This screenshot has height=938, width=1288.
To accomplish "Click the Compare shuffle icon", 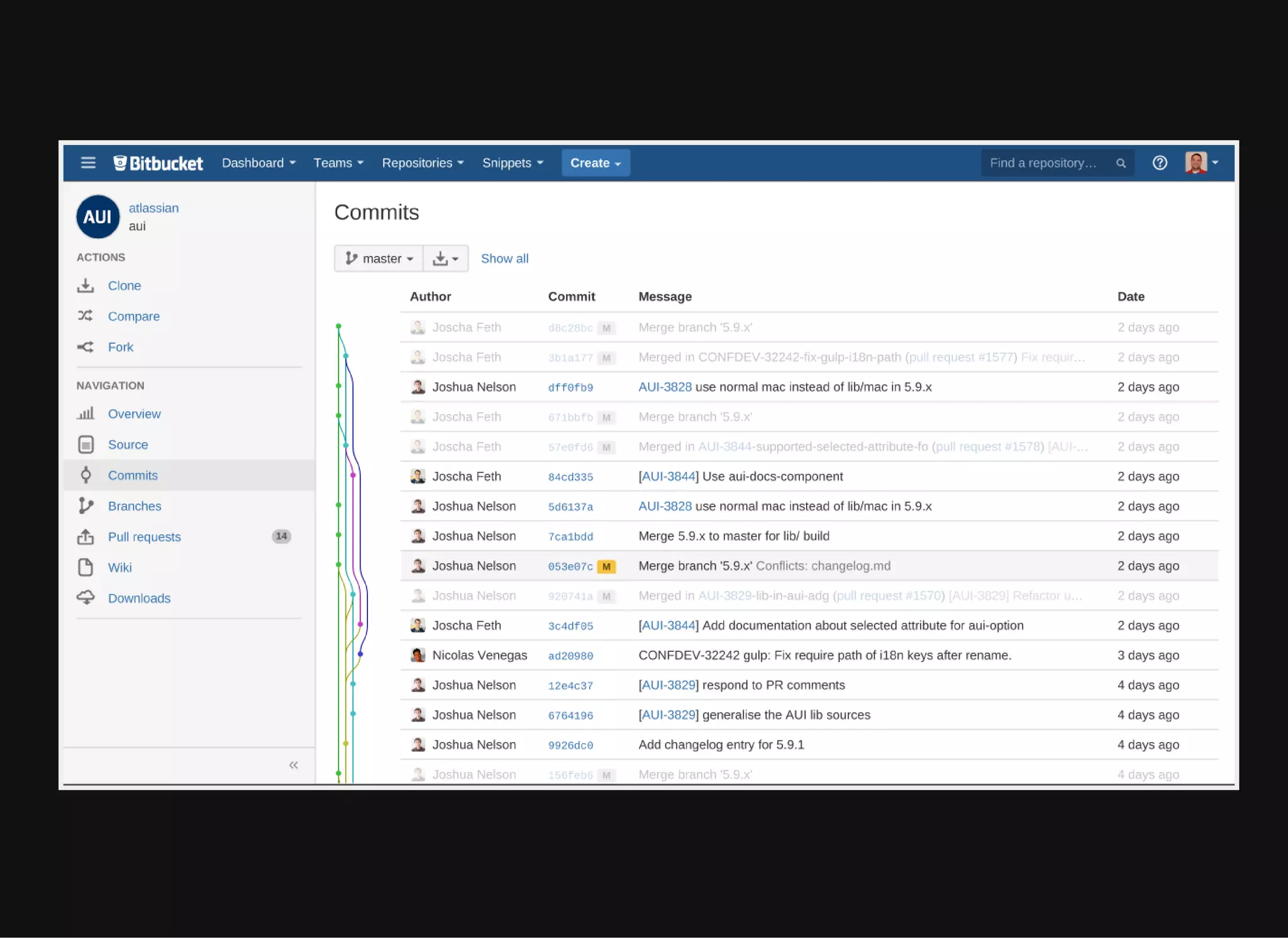I will point(86,316).
